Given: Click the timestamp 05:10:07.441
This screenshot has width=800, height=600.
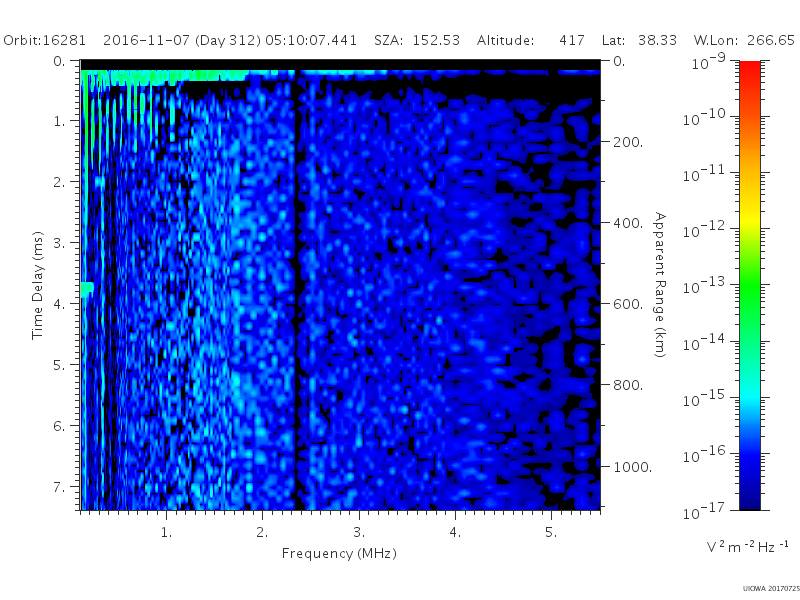Looking at the screenshot, I should click(311, 40).
